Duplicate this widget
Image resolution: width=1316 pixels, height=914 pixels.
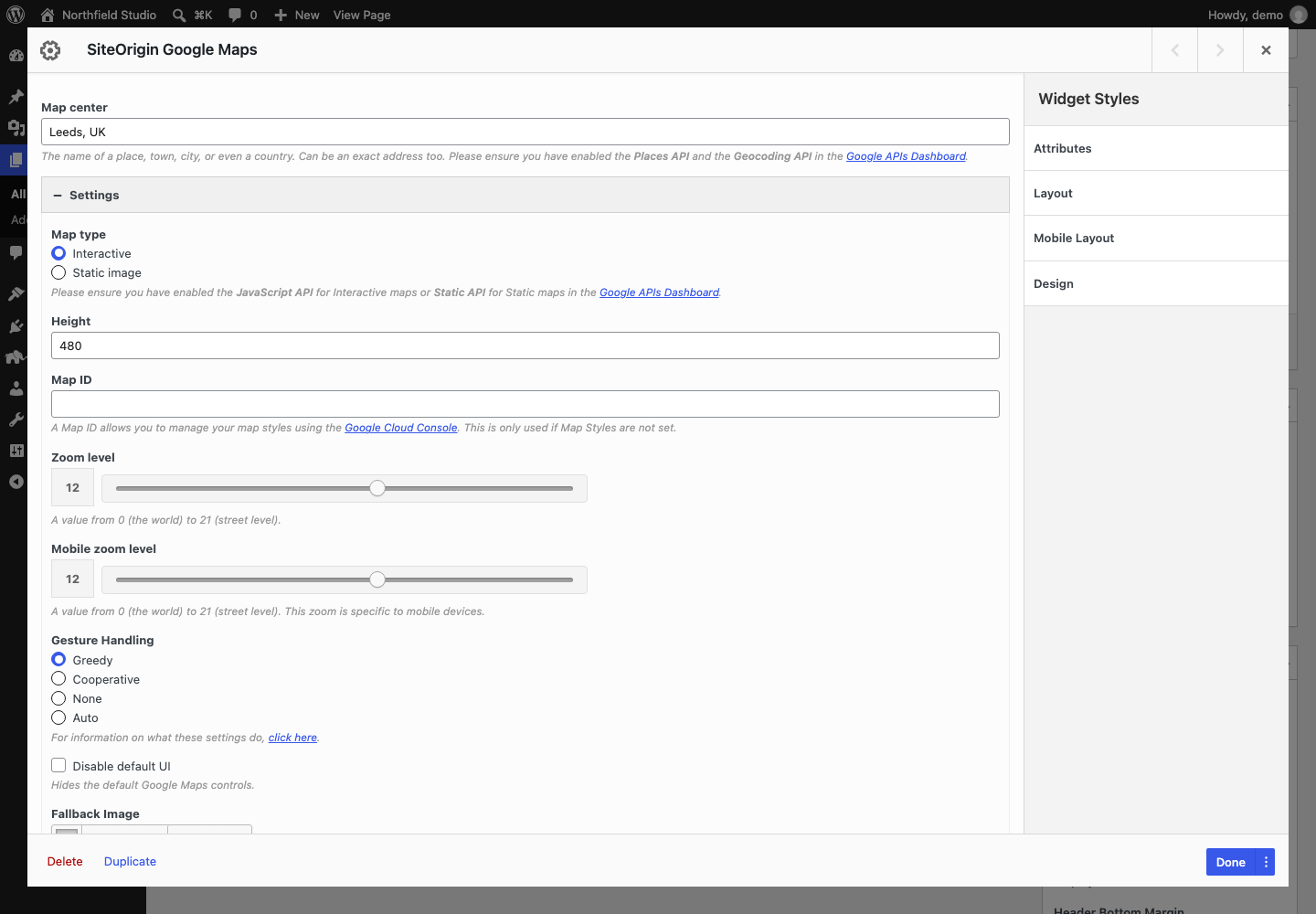pyautogui.click(x=130, y=861)
